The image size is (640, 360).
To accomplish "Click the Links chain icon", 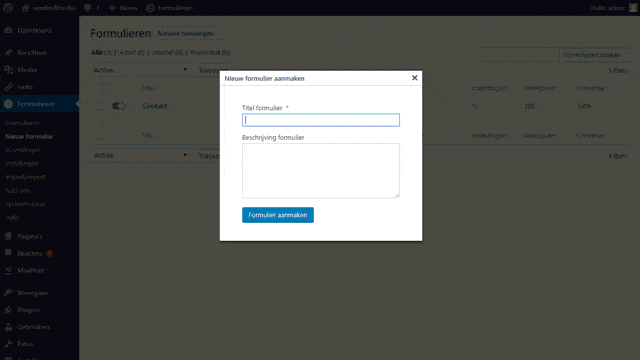I will click(x=8, y=87).
